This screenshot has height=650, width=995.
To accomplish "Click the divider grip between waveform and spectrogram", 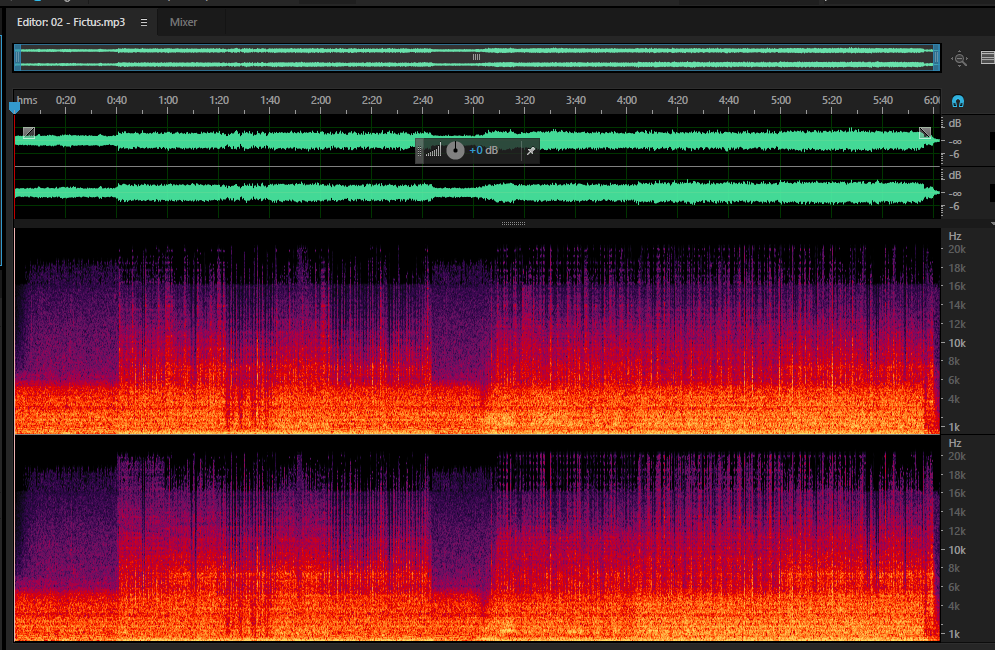I will pyautogui.click(x=513, y=223).
